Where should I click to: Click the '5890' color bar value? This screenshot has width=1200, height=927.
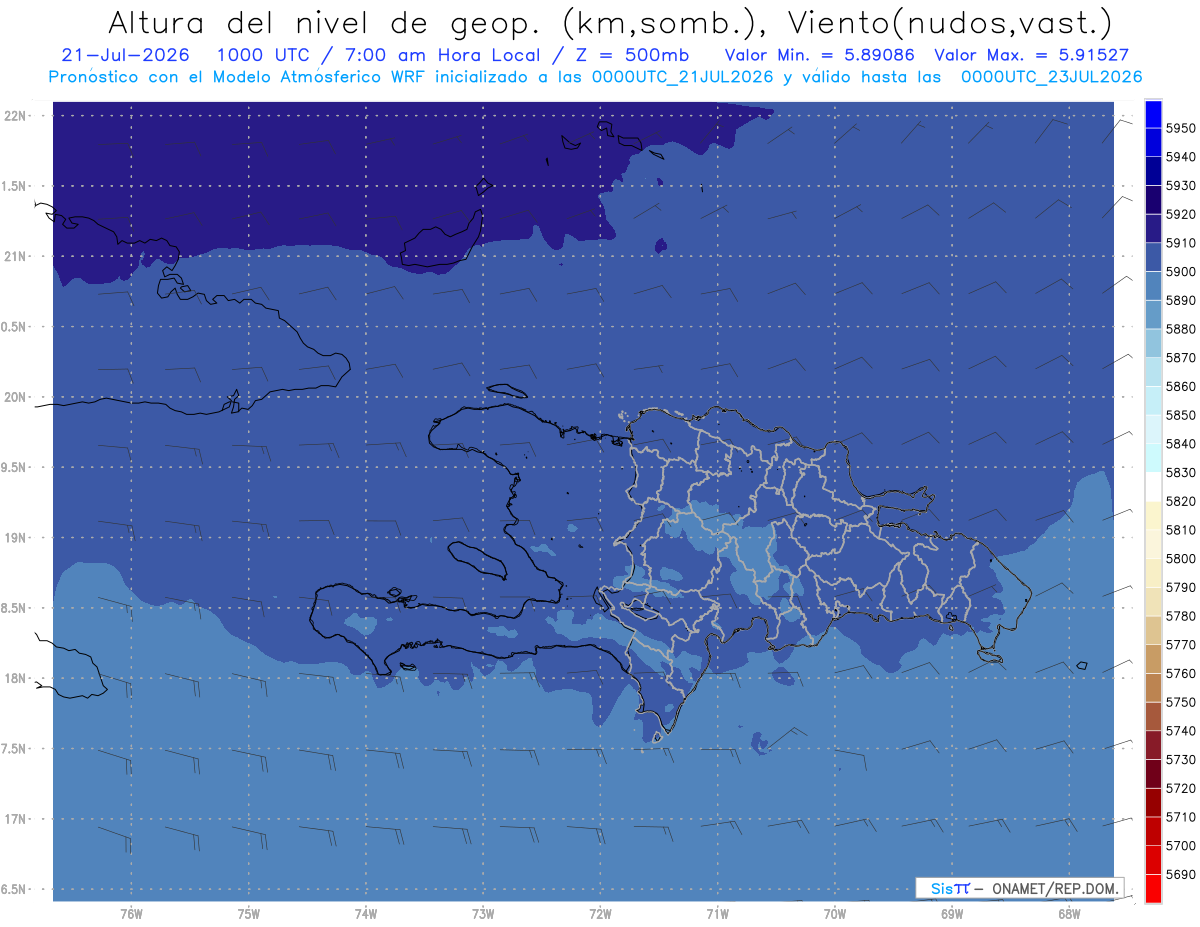coord(1181,300)
